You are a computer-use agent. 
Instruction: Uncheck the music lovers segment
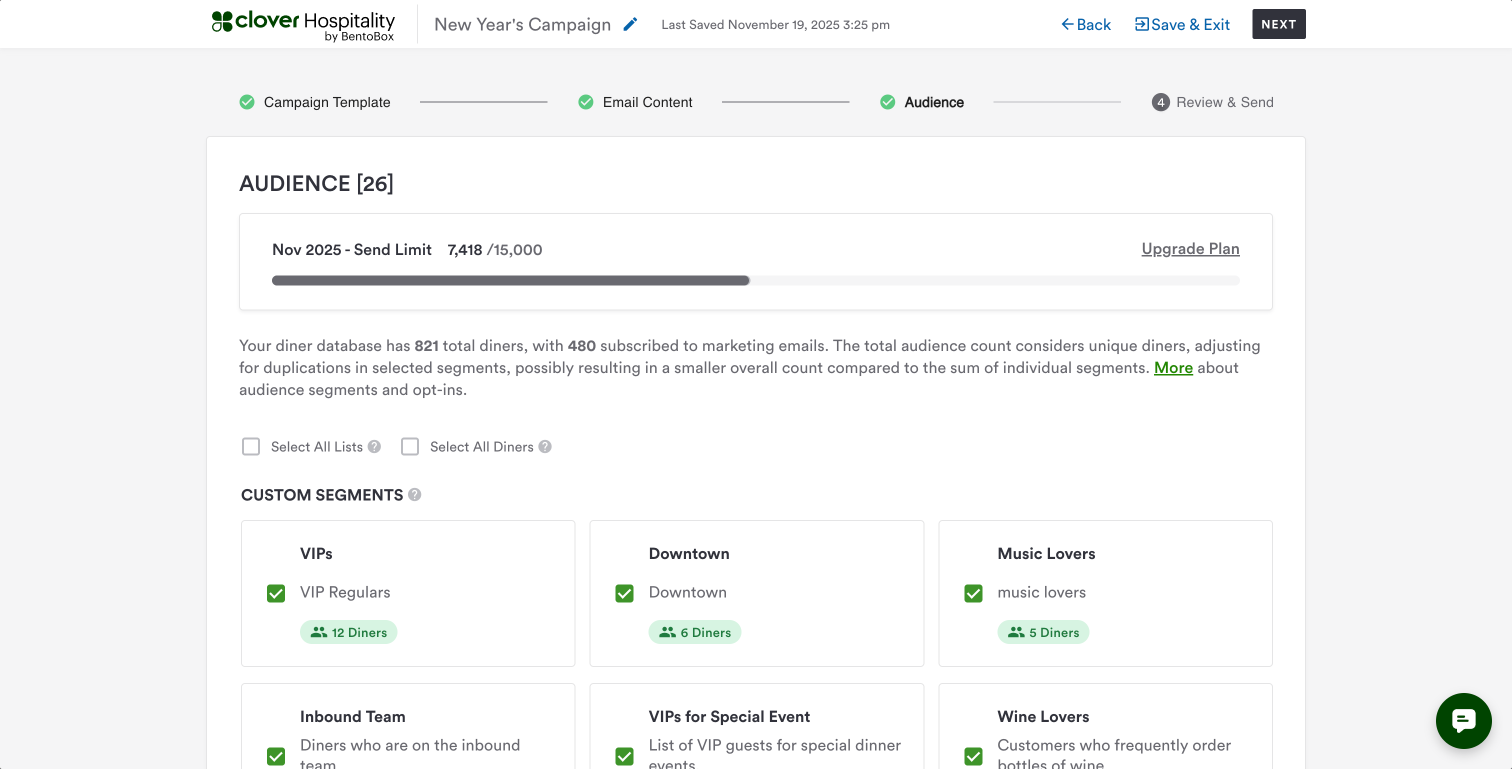click(x=973, y=594)
